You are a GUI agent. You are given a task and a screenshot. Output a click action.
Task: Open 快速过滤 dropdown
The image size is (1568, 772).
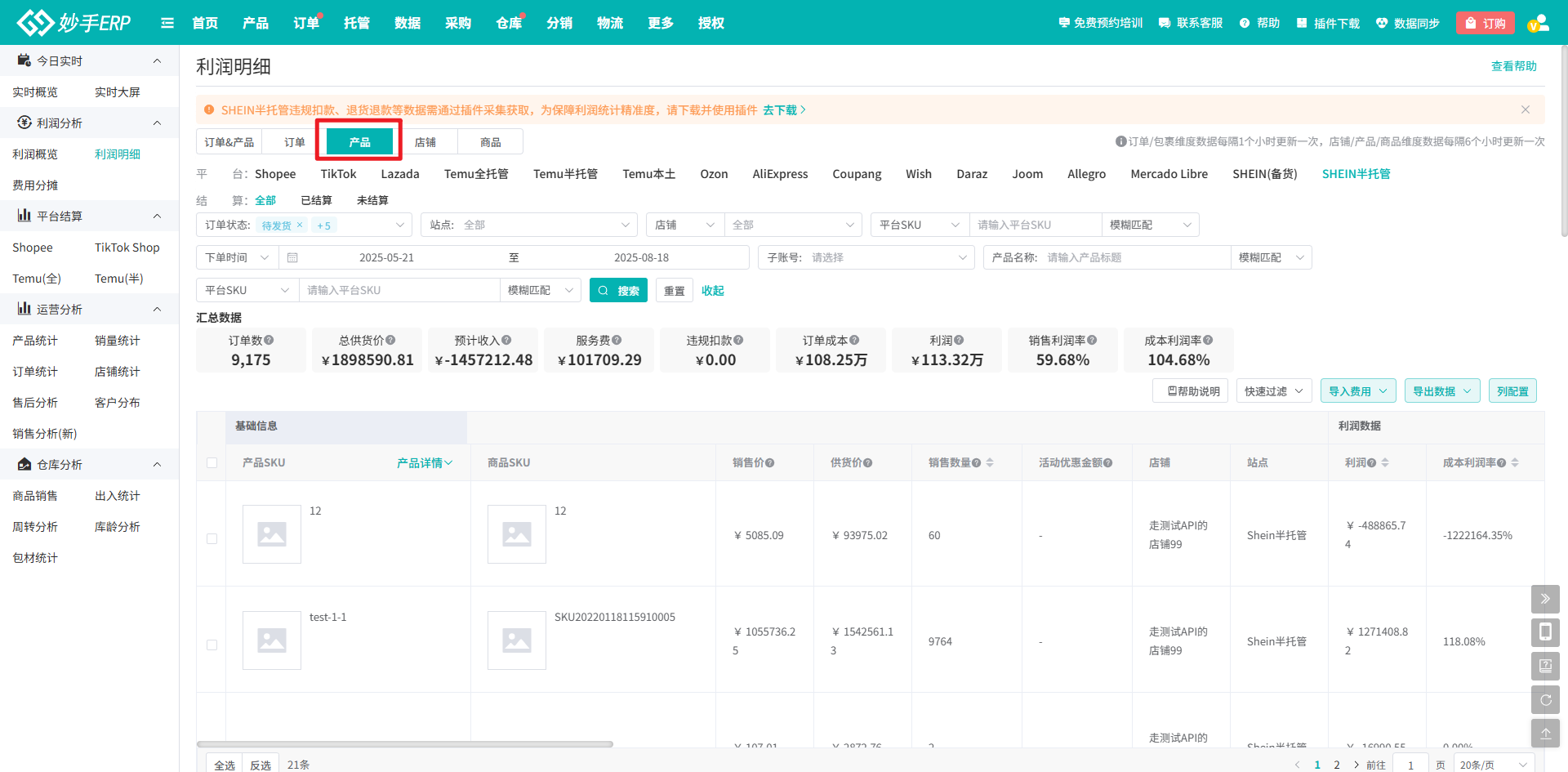(1274, 391)
